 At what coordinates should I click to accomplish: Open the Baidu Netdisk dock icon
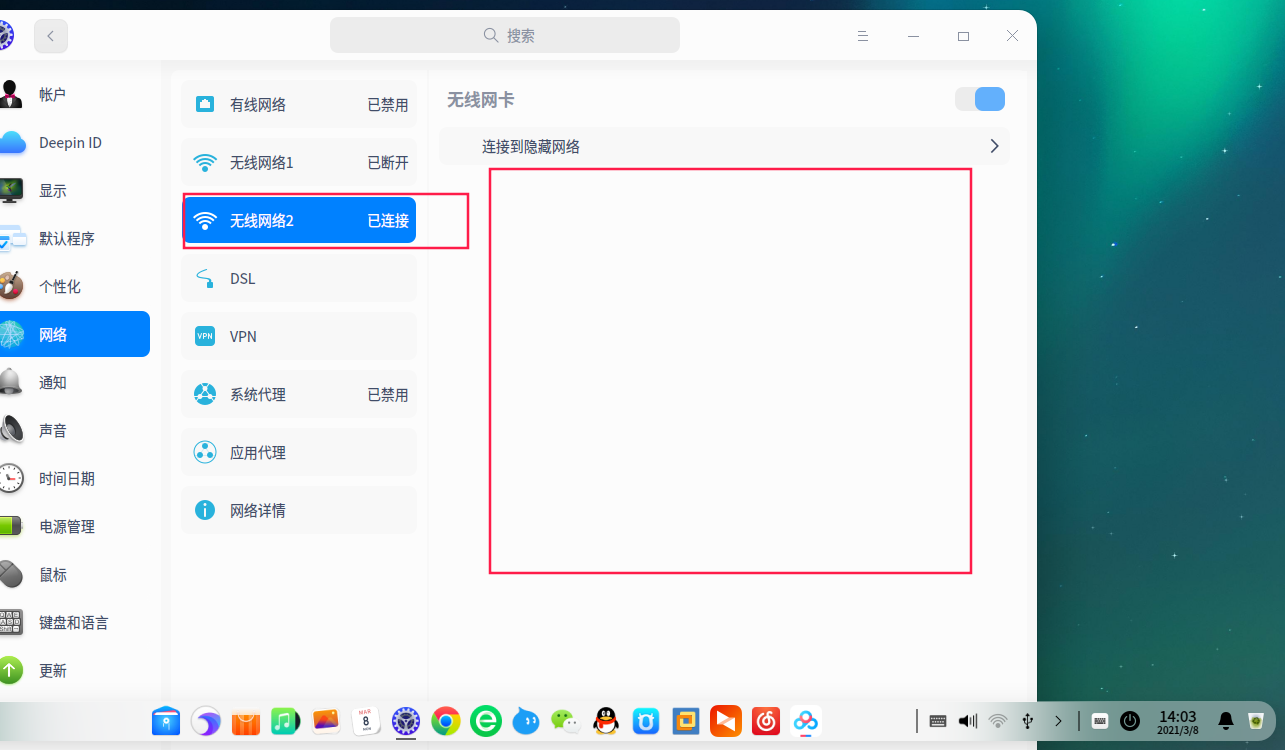(806, 720)
